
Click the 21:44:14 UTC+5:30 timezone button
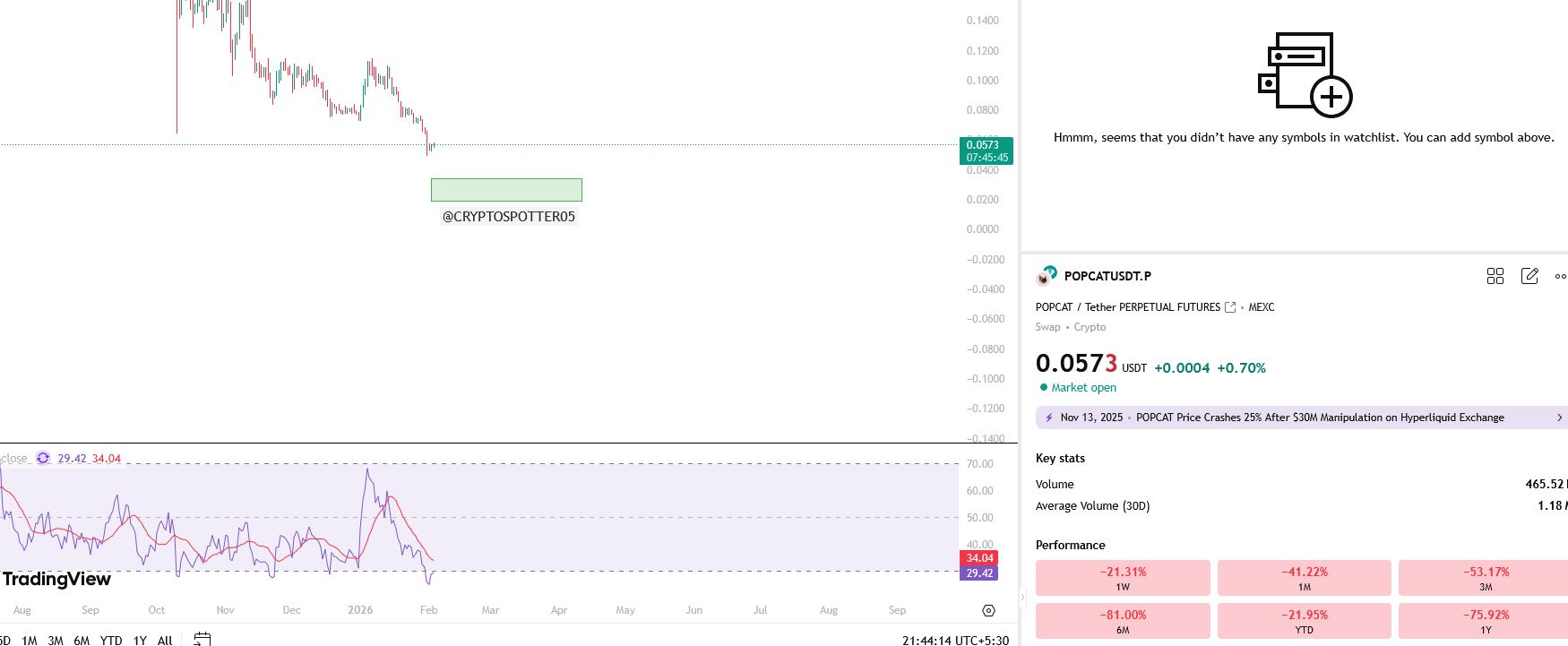pos(955,640)
